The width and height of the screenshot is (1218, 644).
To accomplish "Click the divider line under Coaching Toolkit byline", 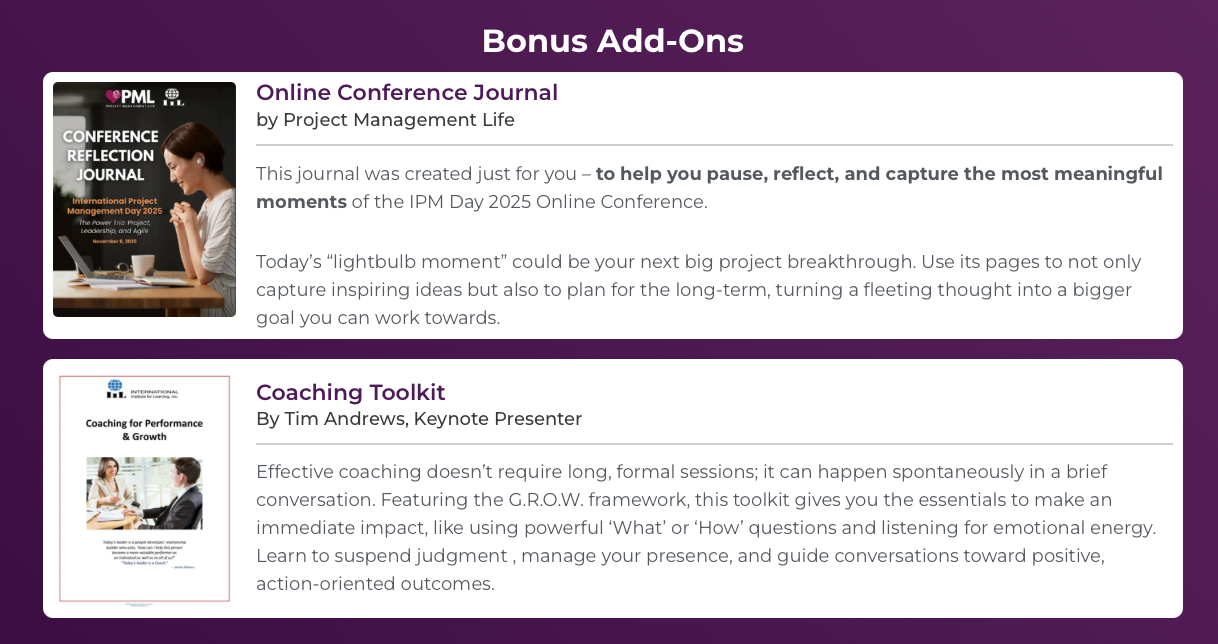I will click(x=714, y=444).
